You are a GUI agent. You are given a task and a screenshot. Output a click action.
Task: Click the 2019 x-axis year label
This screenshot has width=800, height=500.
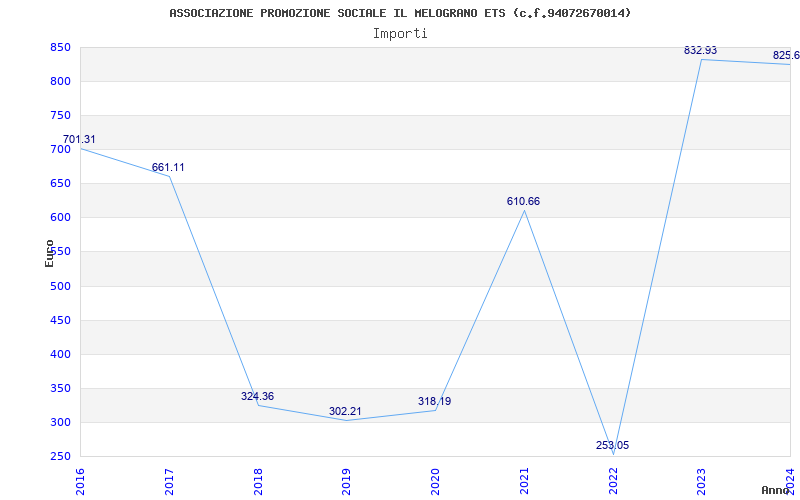[x=346, y=482]
